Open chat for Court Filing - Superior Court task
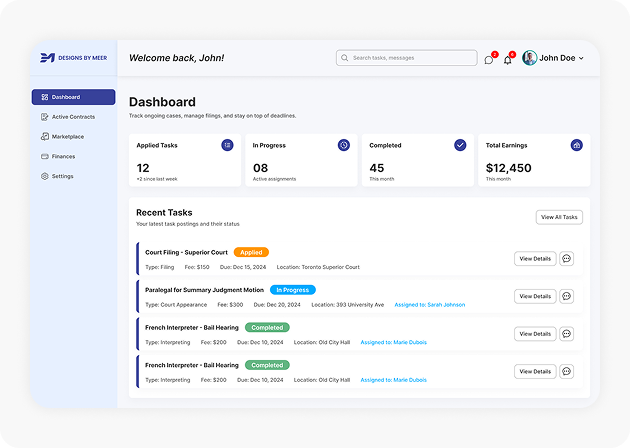 click(x=567, y=259)
